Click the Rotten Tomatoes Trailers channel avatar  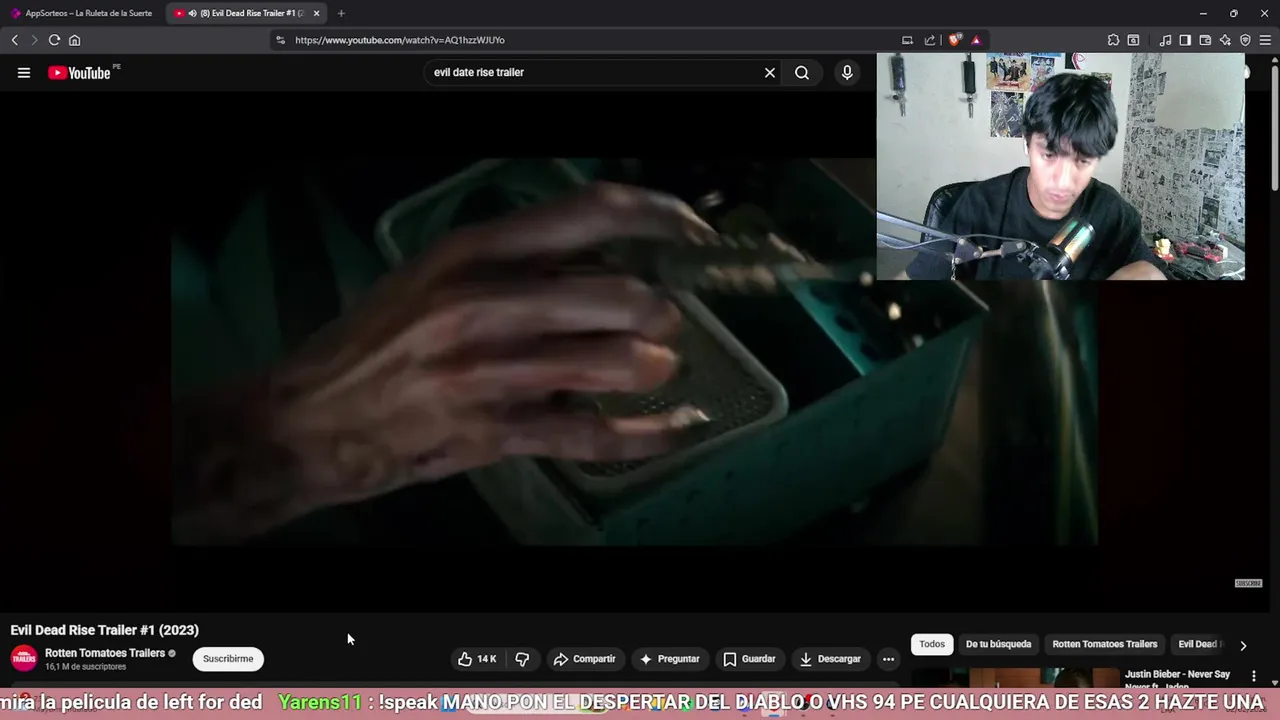pyautogui.click(x=24, y=659)
